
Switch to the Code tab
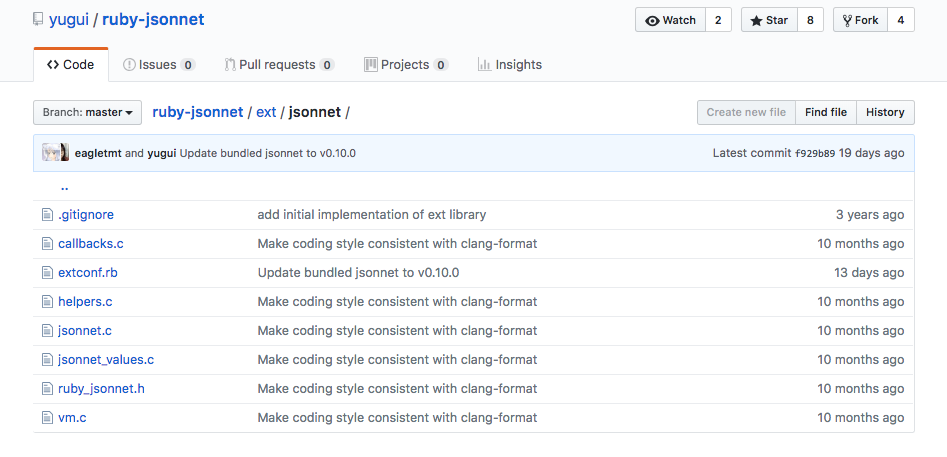(x=71, y=65)
